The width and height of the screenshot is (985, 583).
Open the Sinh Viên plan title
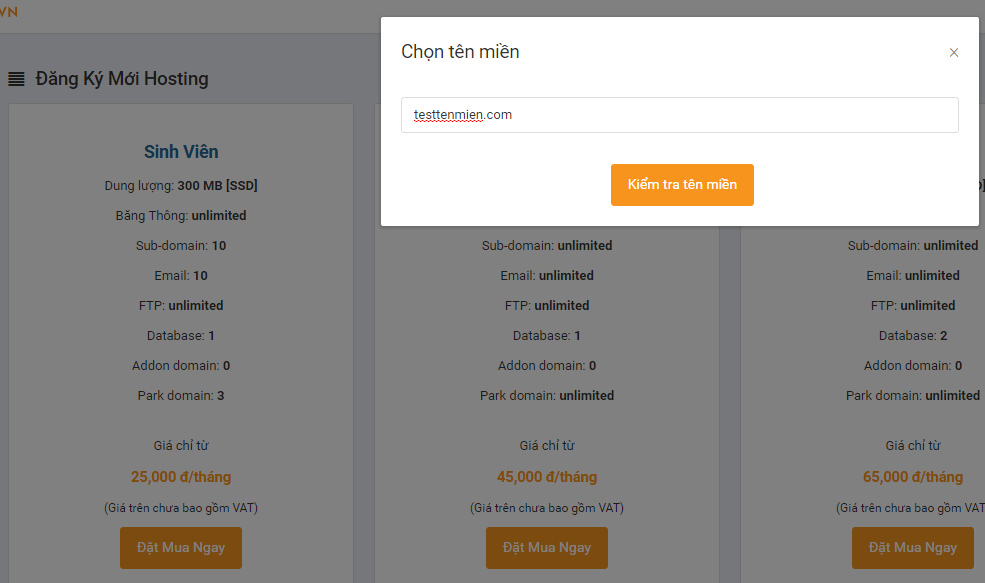[181, 152]
